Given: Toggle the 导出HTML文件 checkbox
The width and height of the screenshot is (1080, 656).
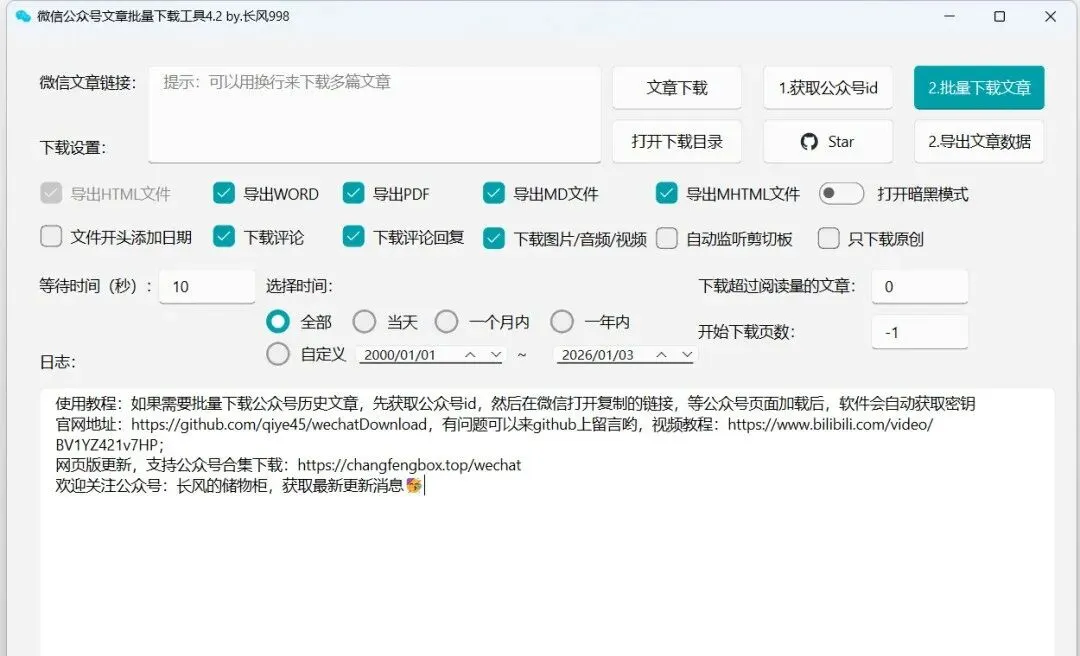Looking at the screenshot, I should (x=51, y=193).
